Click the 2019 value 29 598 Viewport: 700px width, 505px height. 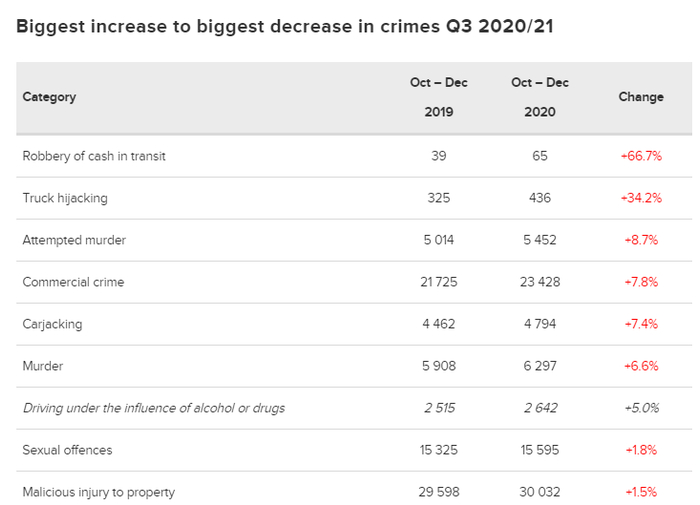click(x=438, y=492)
